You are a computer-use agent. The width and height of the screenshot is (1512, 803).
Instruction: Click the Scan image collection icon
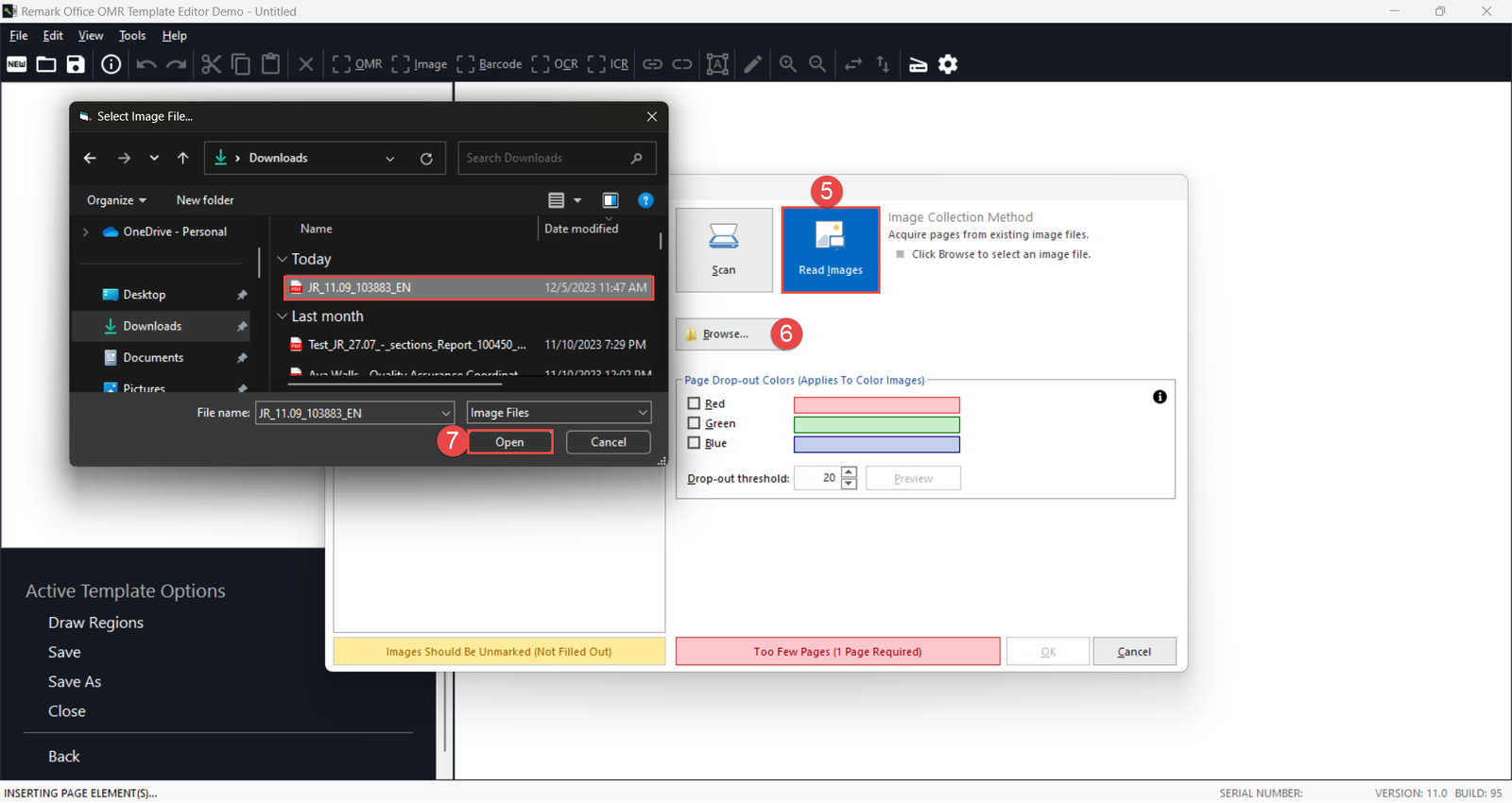[724, 249]
